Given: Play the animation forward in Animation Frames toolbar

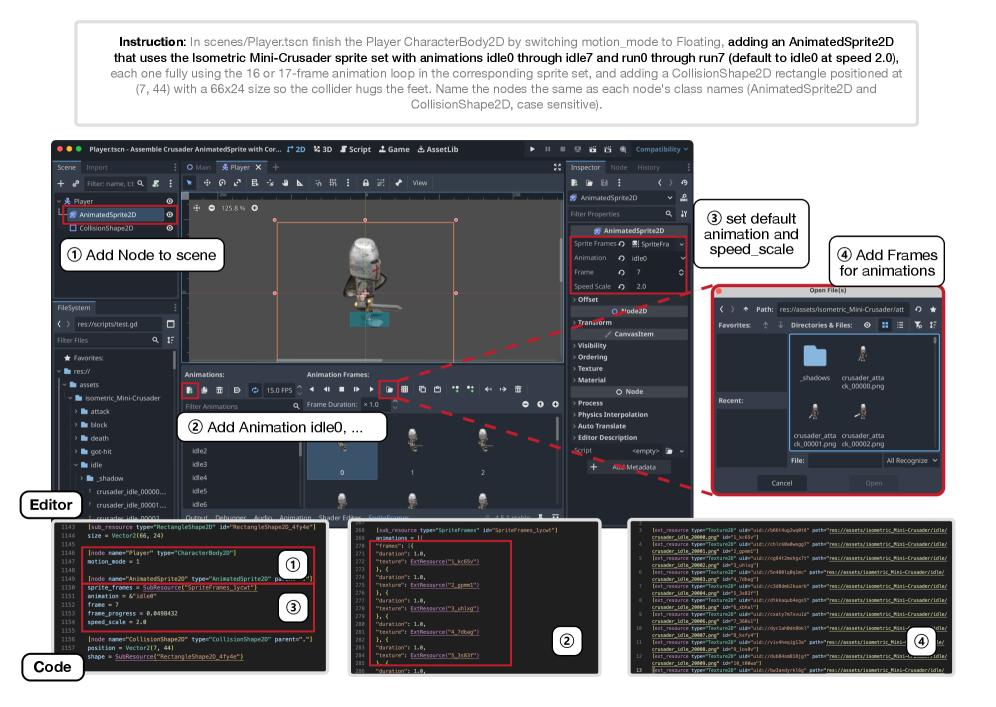Looking at the screenshot, I should [x=372, y=389].
